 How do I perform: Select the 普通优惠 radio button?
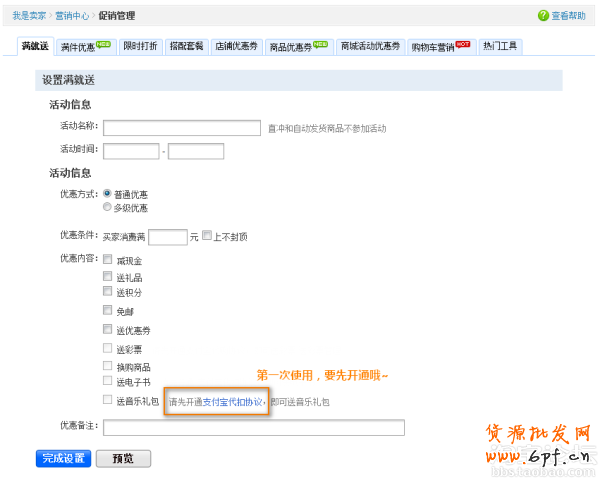(x=108, y=194)
